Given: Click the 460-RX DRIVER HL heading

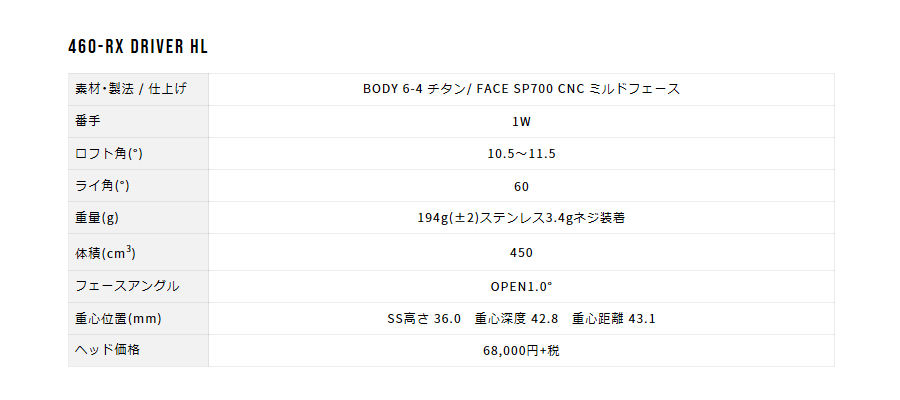Looking at the screenshot, I should pos(138,47).
